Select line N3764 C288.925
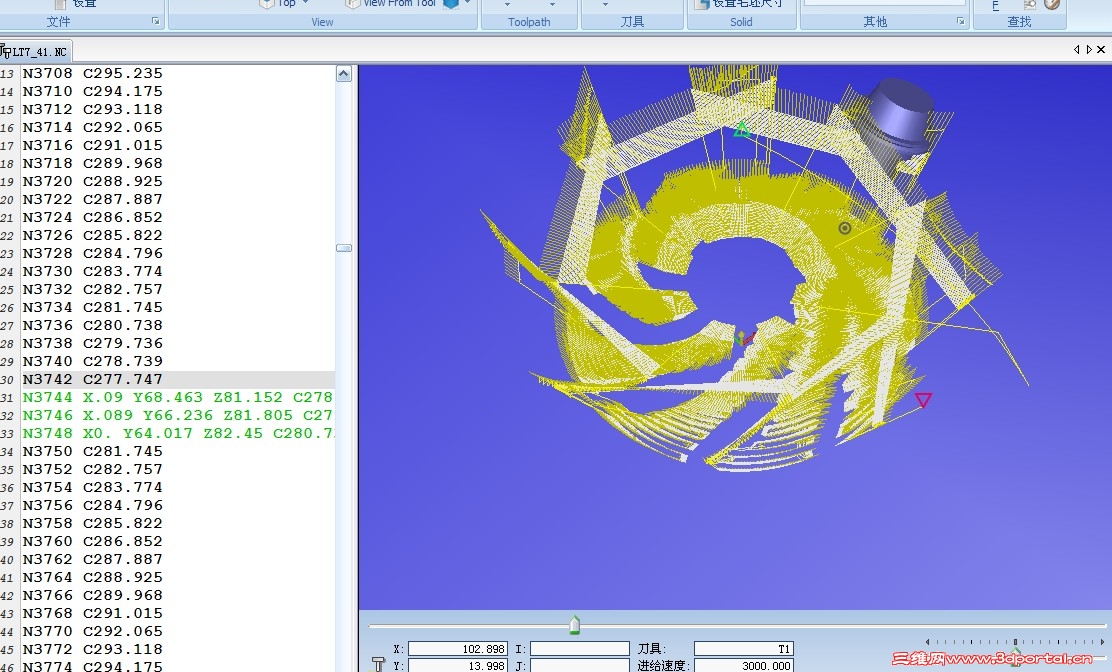This screenshot has height=672, width=1112. tap(92, 578)
